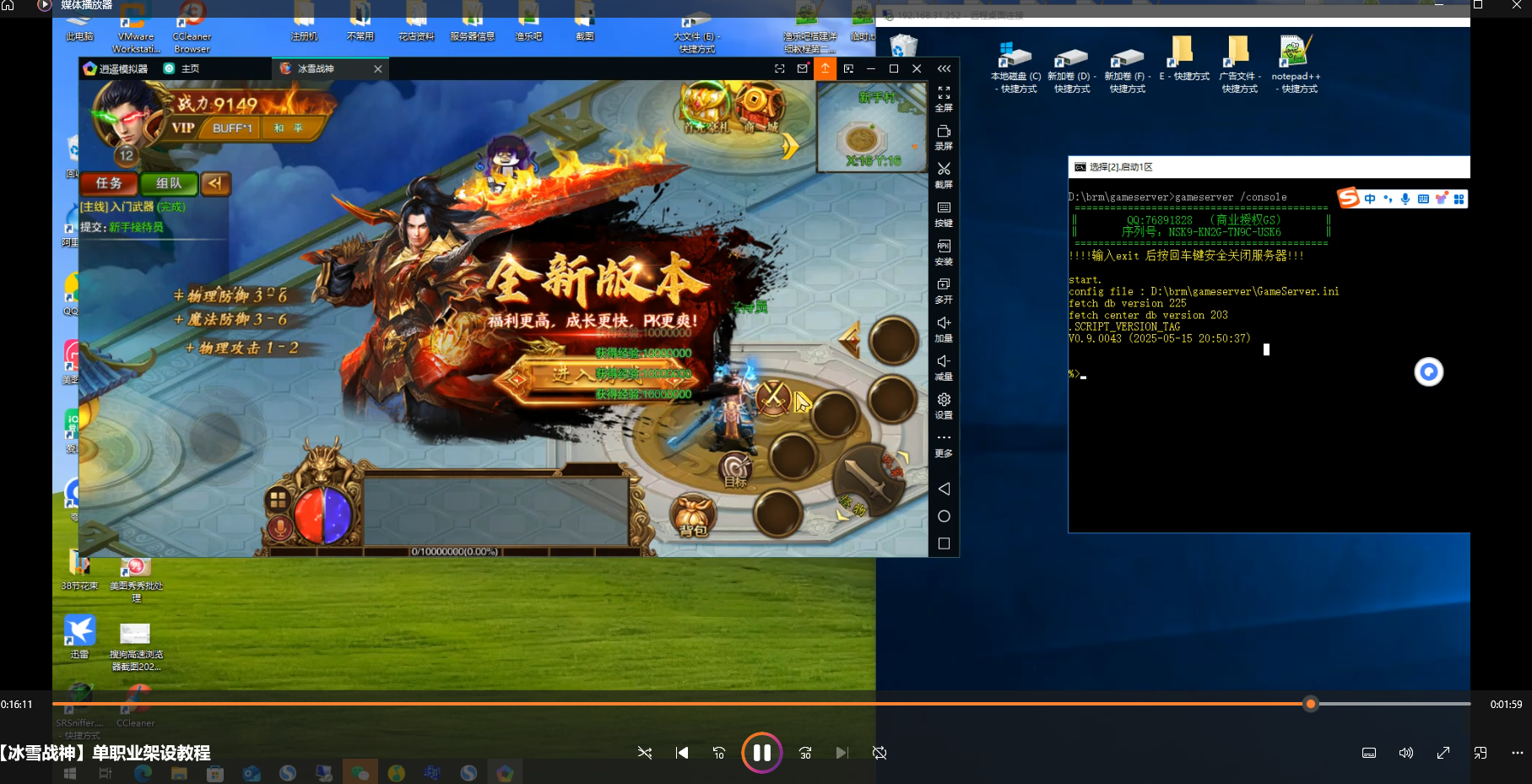Click the video seek bar thumb
1532x784 pixels.
[1311, 704]
